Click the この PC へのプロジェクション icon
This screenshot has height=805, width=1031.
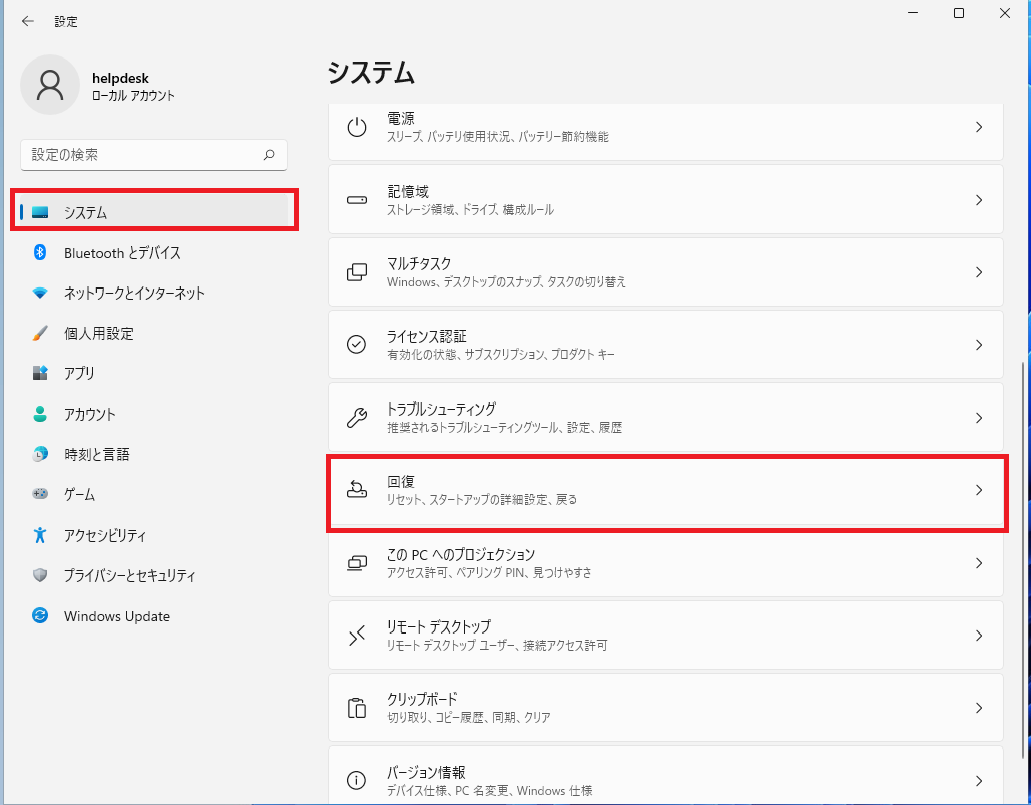pyautogui.click(x=356, y=563)
